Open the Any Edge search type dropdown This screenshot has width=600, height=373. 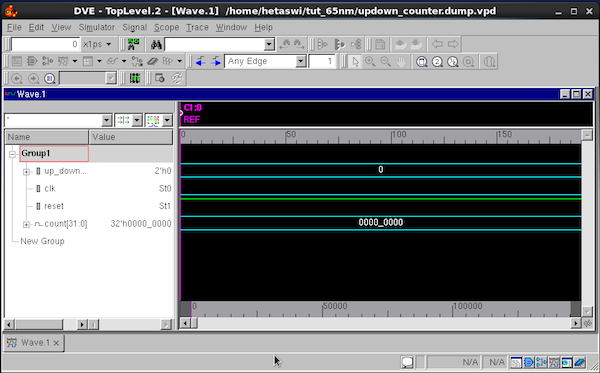[301, 61]
